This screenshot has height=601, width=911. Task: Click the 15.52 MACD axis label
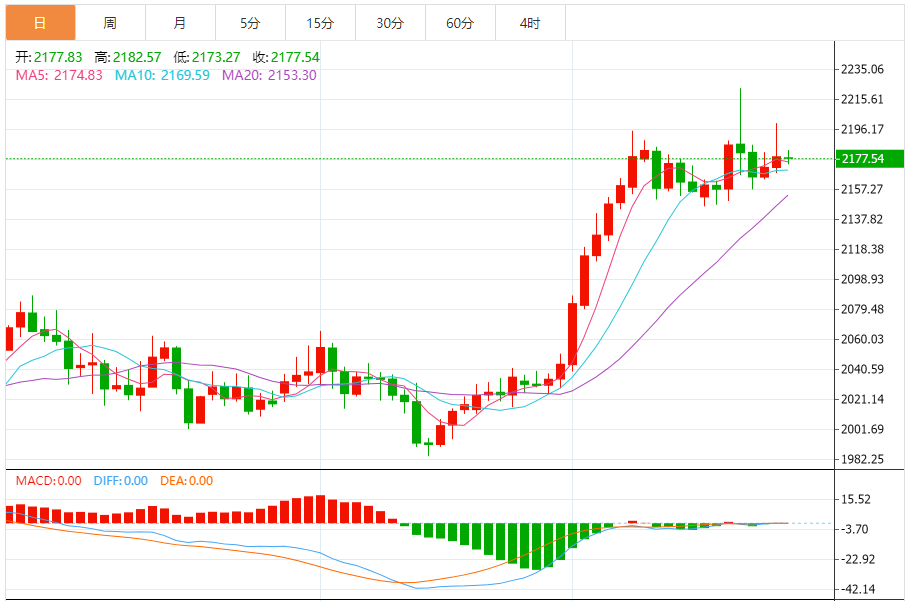point(856,499)
